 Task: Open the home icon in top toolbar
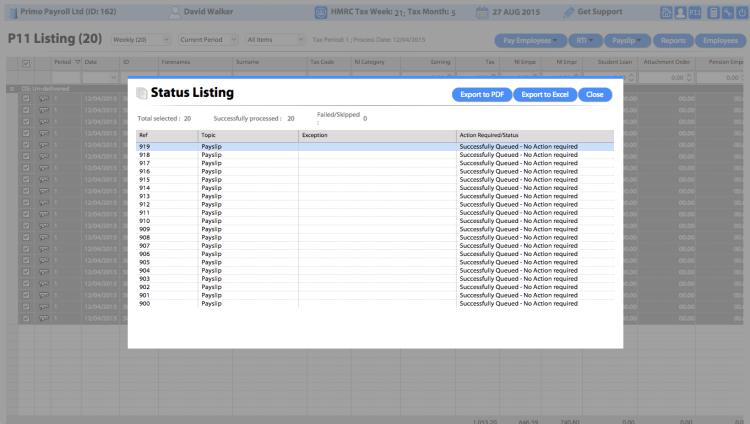click(x=666, y=12)
